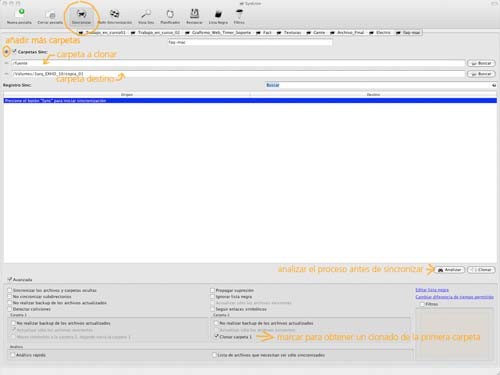500x375 pixels.
Task: Select the highlighted "Presione el botón Sync" row
Action: [250, 101]
